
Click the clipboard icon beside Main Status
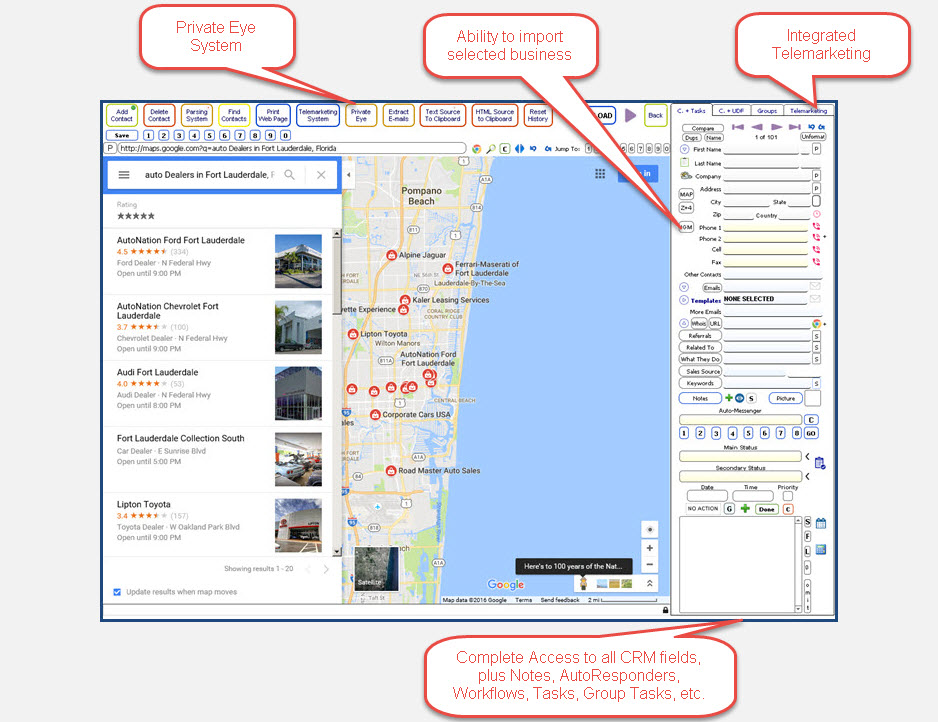(x=820, y=462)
